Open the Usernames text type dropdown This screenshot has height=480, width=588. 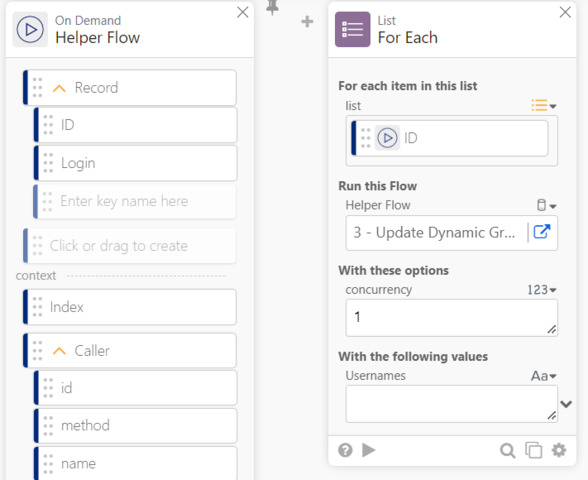click(543, 376)
